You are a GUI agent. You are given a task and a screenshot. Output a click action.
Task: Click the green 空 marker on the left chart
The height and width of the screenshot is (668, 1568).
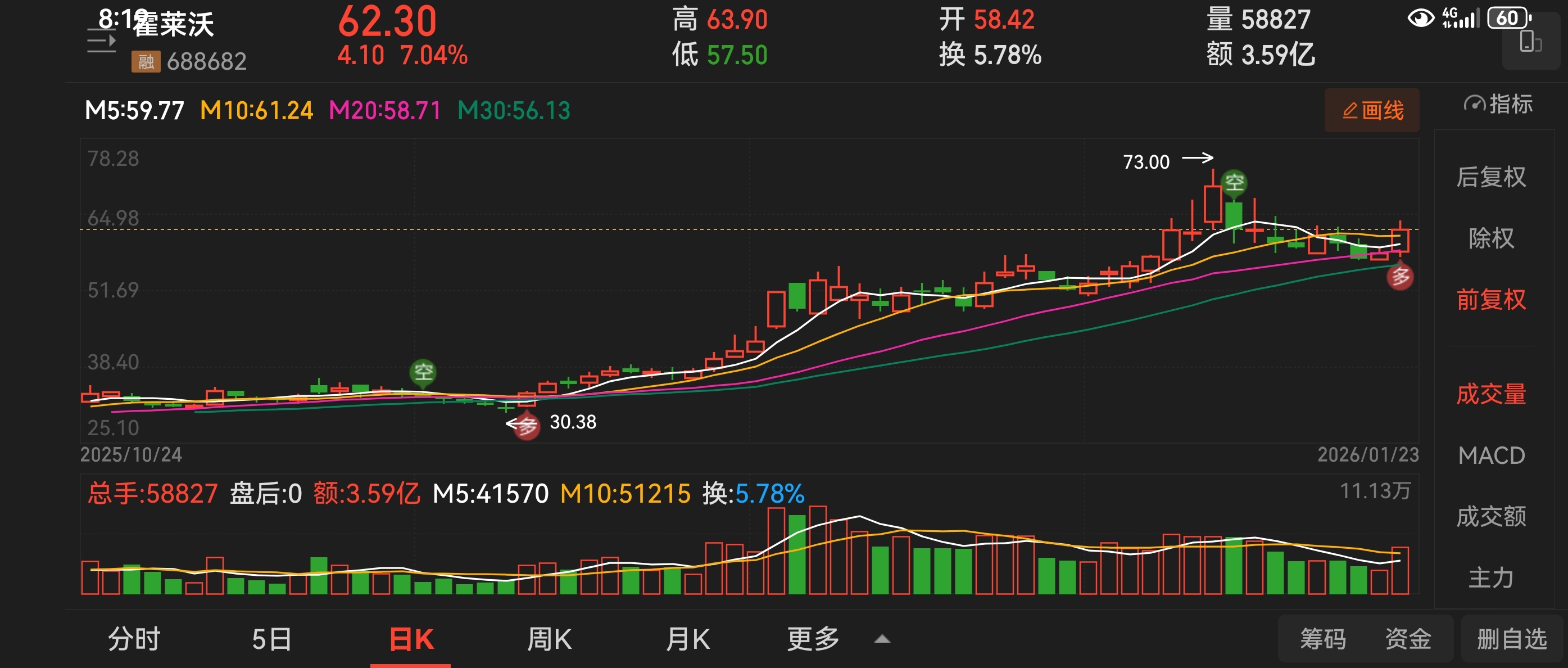[423, 372]
